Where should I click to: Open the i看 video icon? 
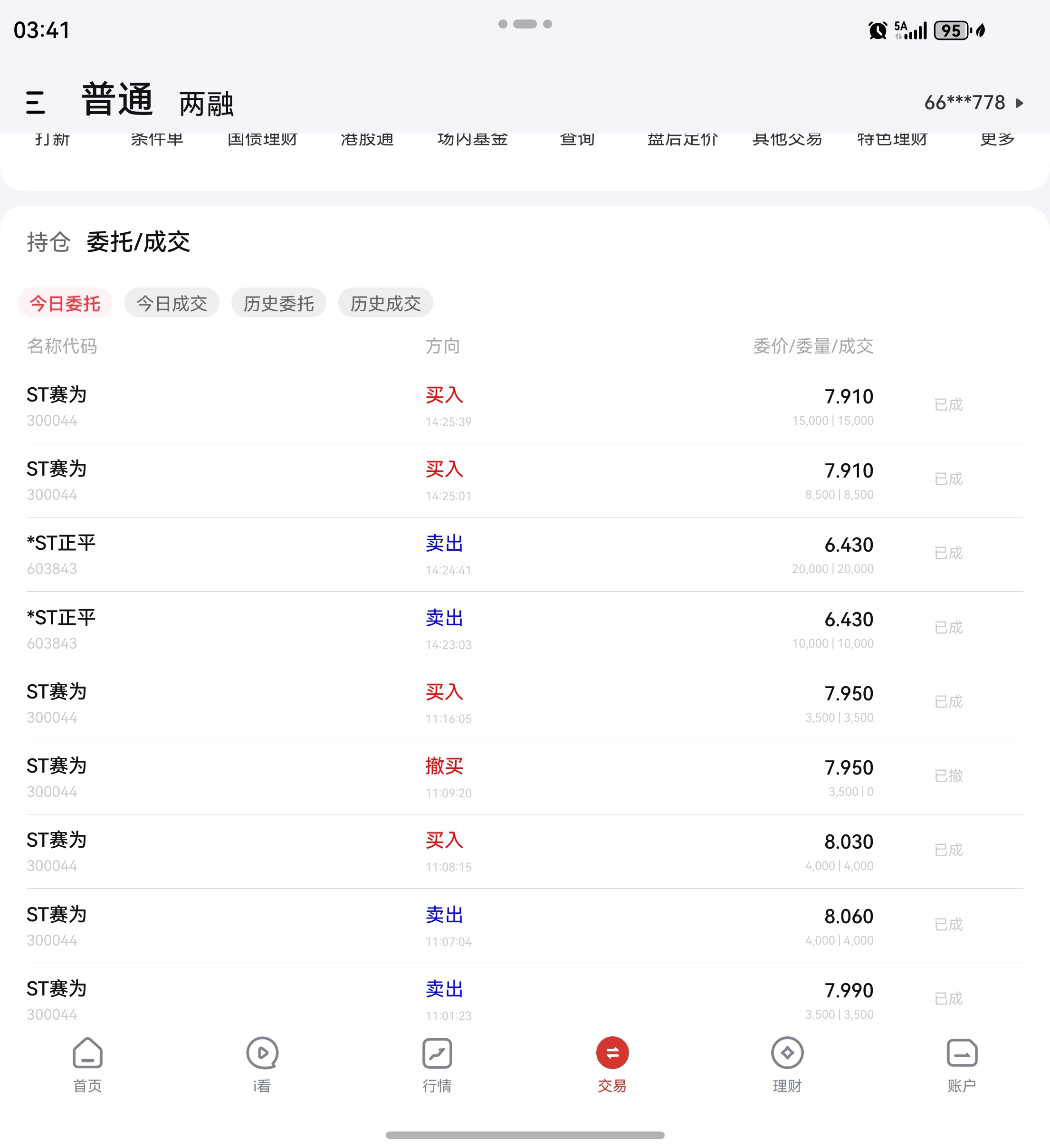262,1053
